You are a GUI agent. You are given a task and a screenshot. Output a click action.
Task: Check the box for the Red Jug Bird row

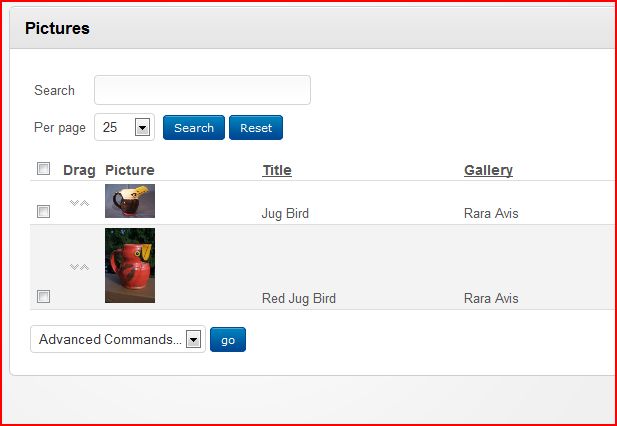[x=43, y=296]
